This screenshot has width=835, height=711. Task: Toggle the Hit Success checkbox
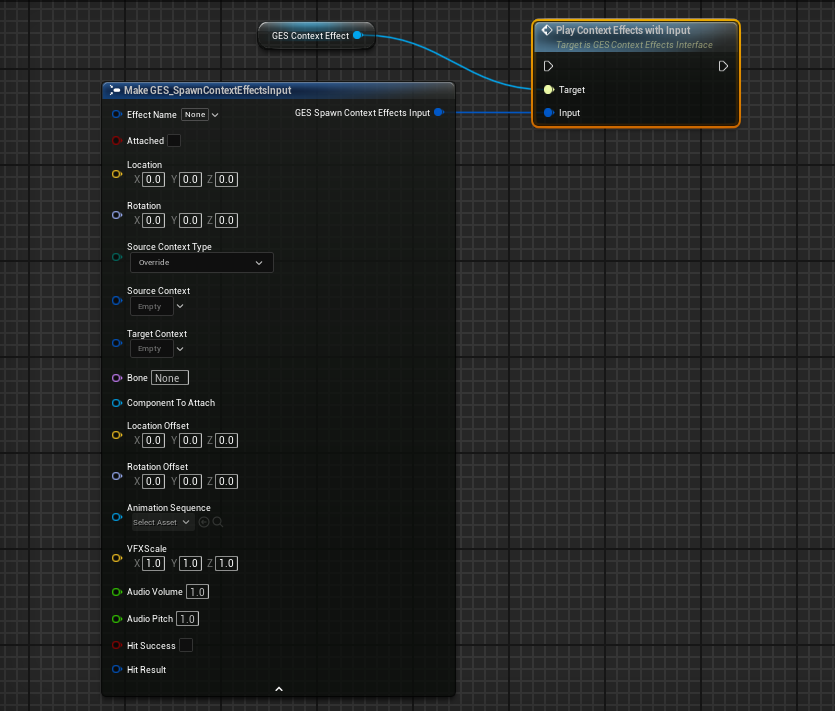pos(186,645)
